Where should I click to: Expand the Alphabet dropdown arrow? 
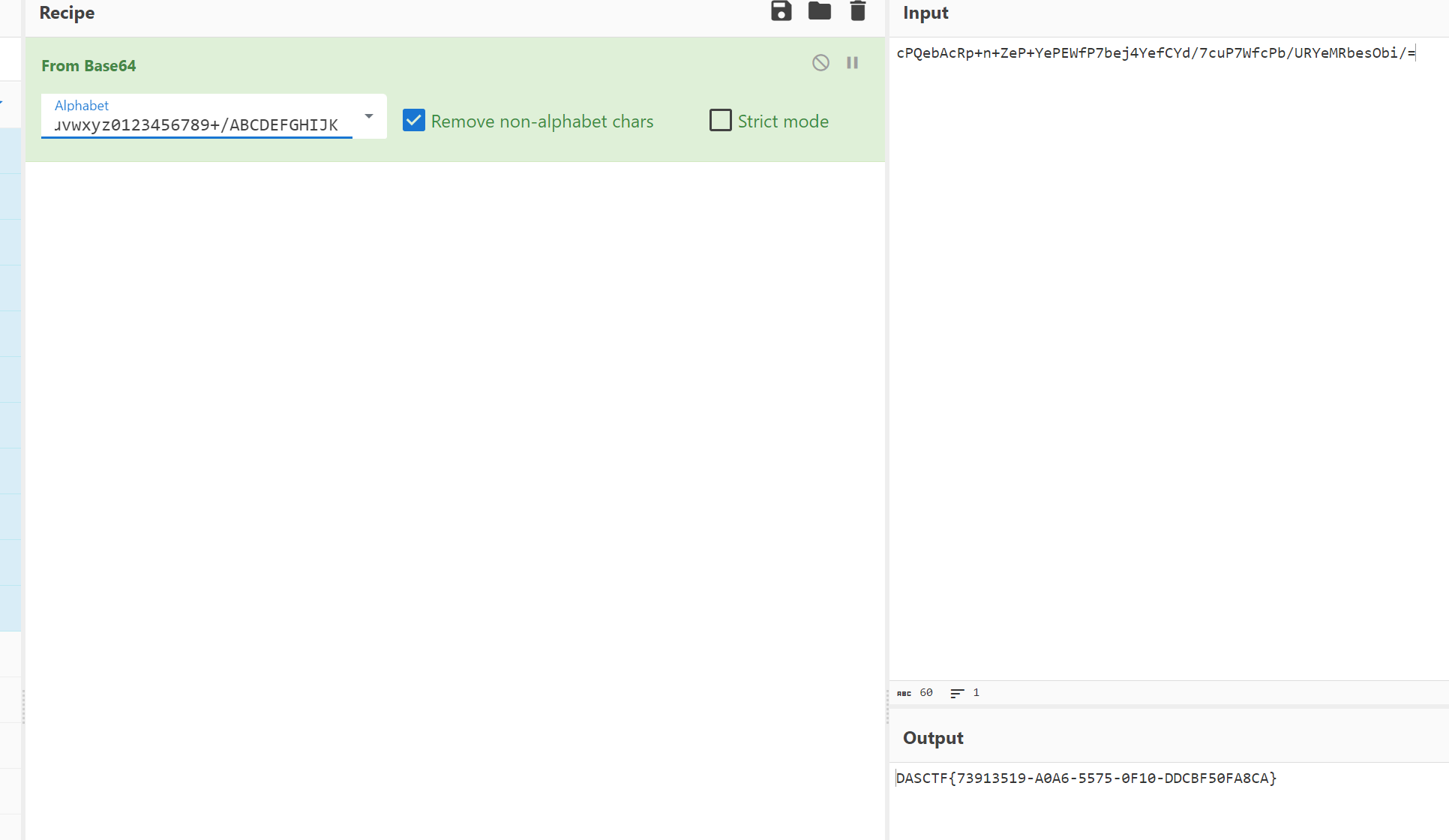coord(368,116)
